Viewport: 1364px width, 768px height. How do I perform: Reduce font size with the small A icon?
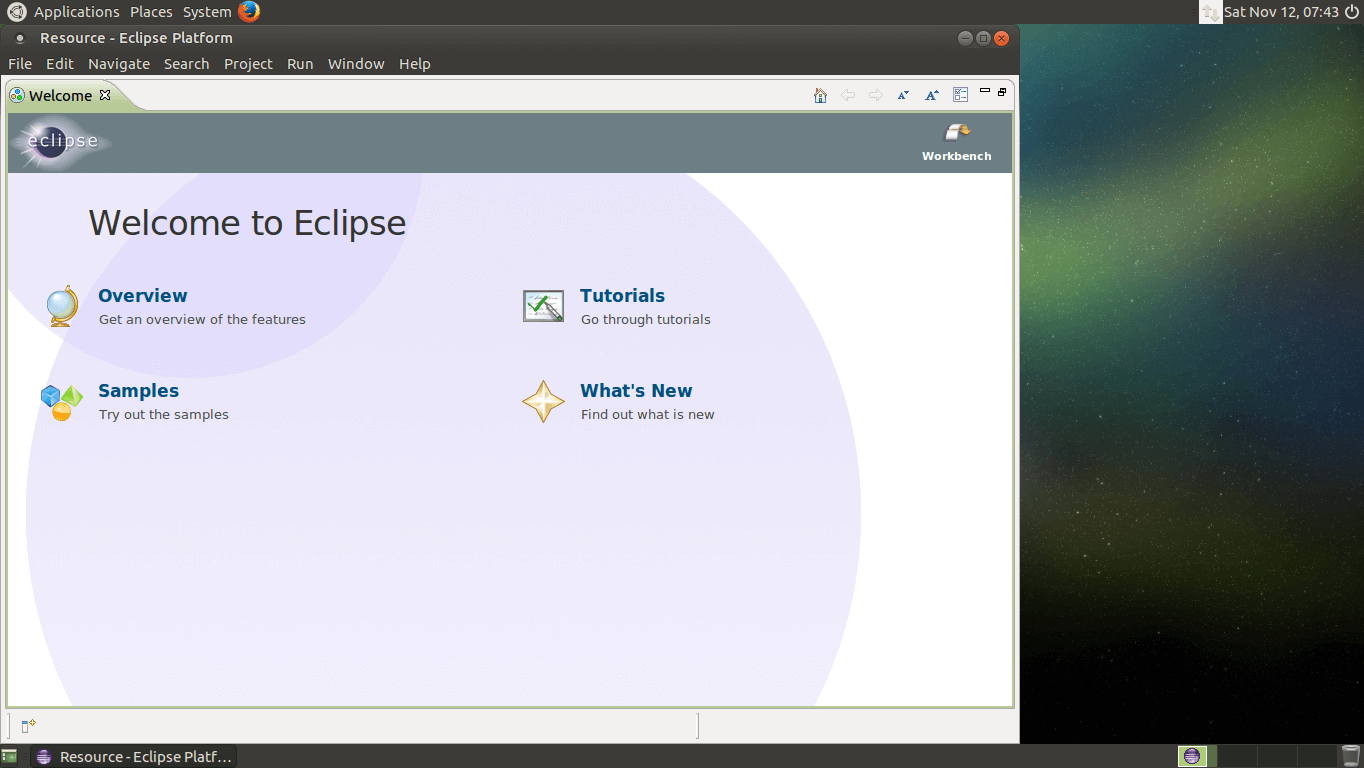(903, 95)
